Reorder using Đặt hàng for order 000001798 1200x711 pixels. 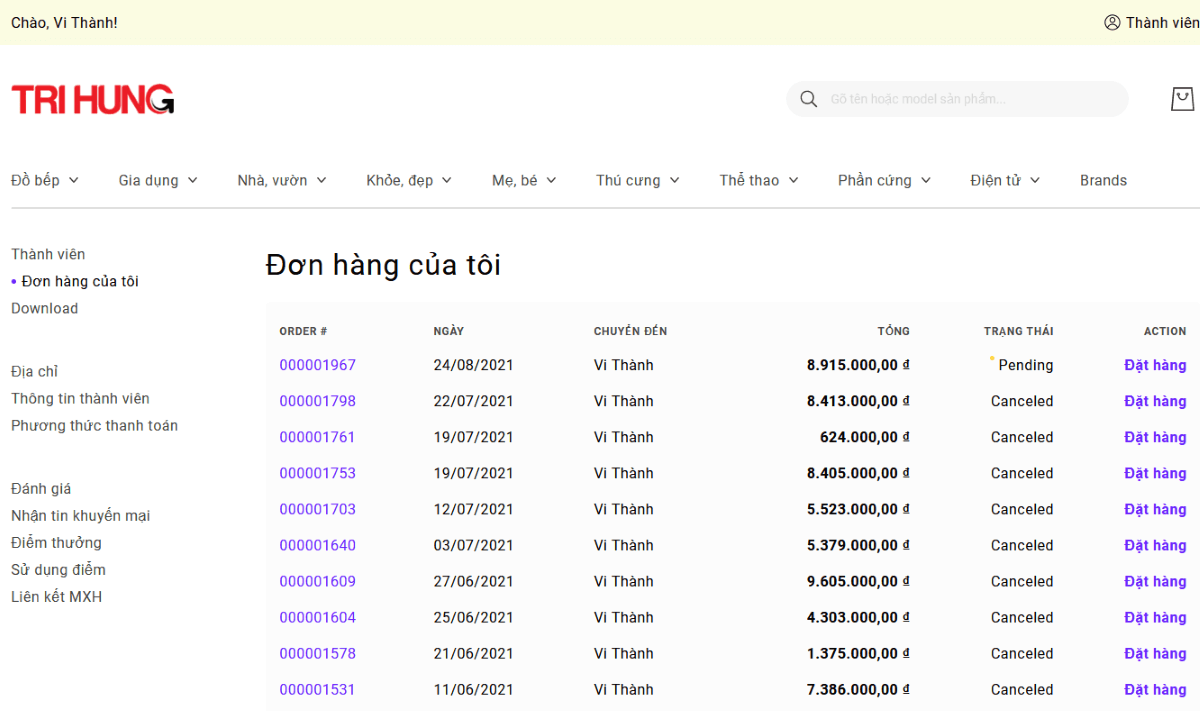(1154, 401)
